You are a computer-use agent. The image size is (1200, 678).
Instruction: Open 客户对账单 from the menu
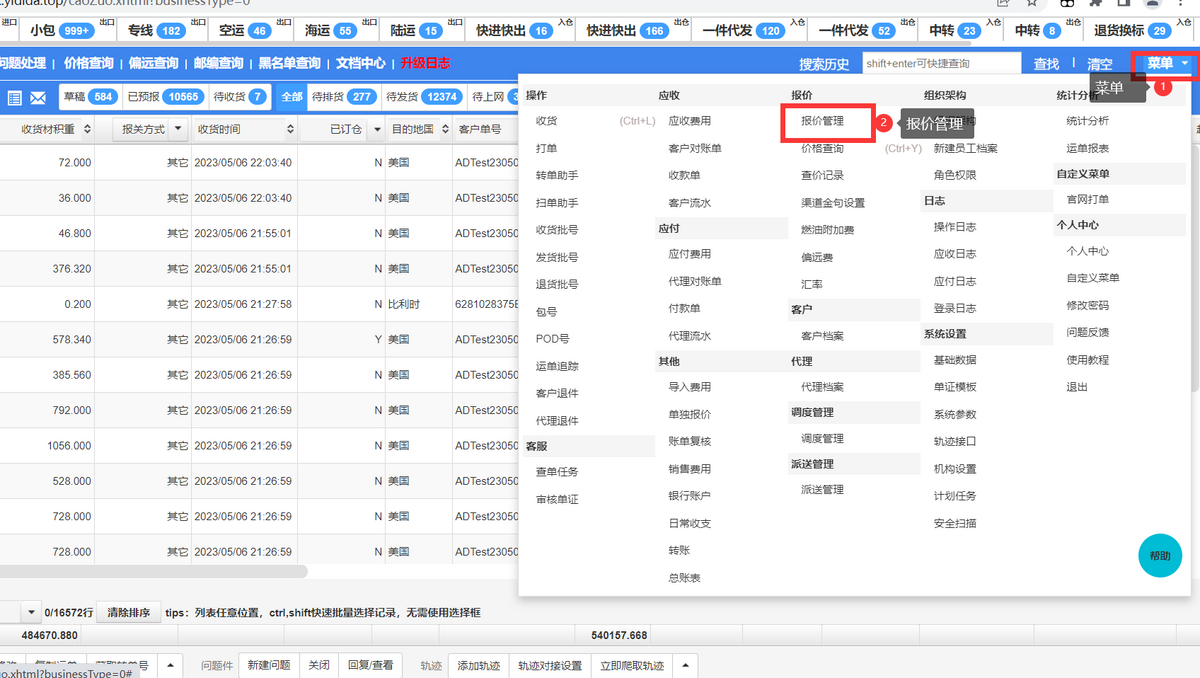pos(694,148)
